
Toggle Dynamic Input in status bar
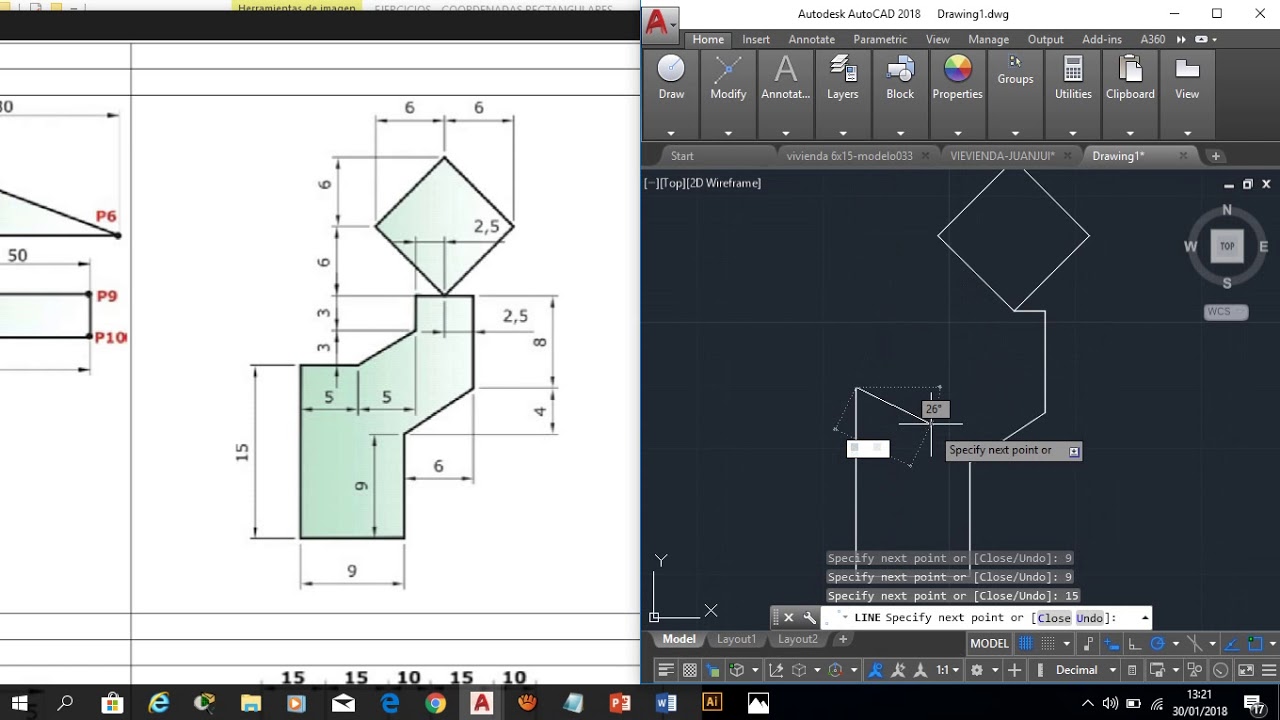[x=1112, y=643]
